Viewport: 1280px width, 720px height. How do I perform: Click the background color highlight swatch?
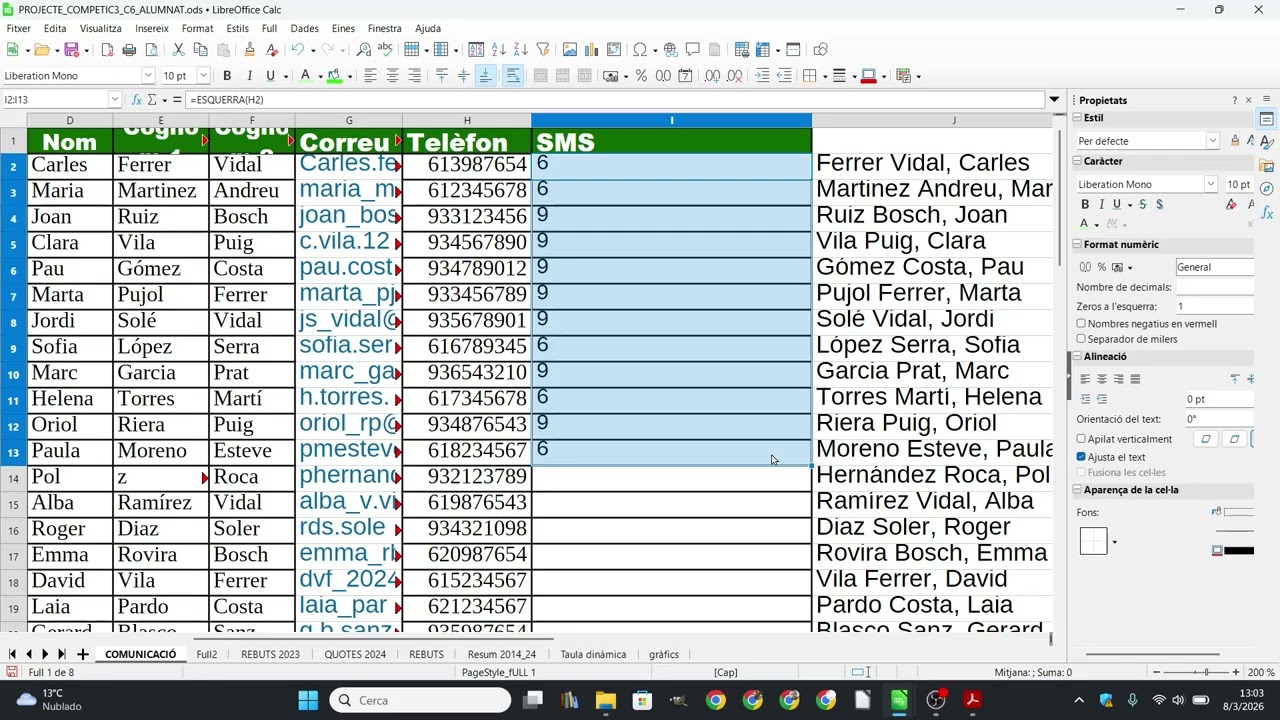pyautogui.click(x=334, y=76)
